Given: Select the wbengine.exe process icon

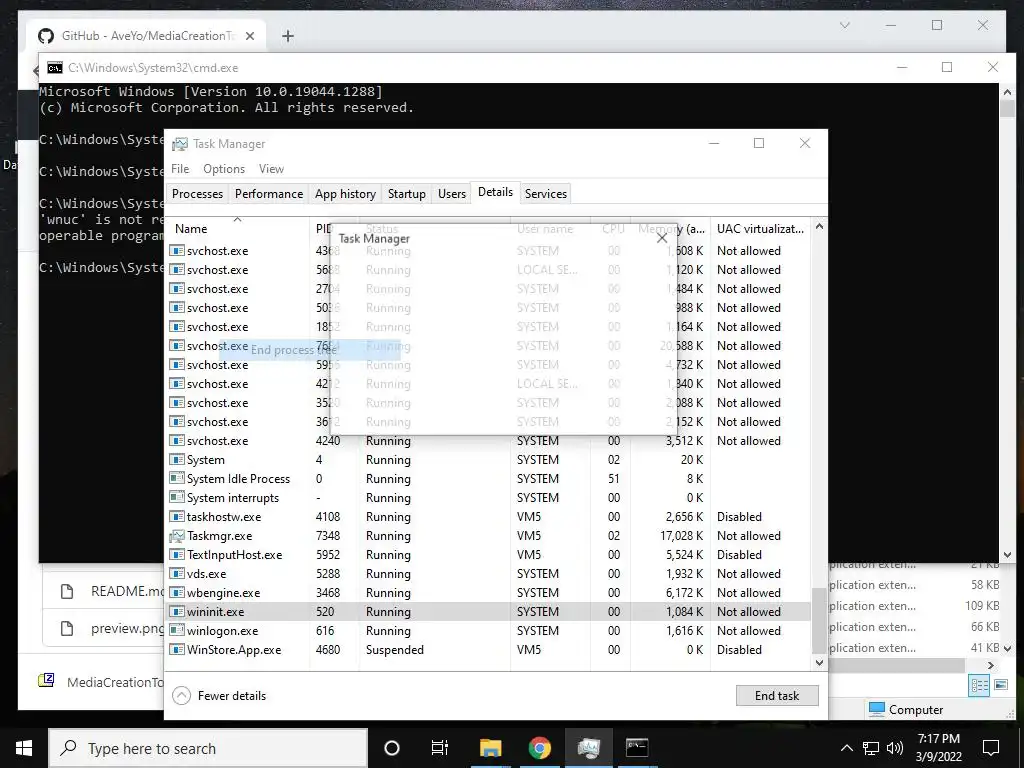Looking at the screenshot, I should pos(176,593).
